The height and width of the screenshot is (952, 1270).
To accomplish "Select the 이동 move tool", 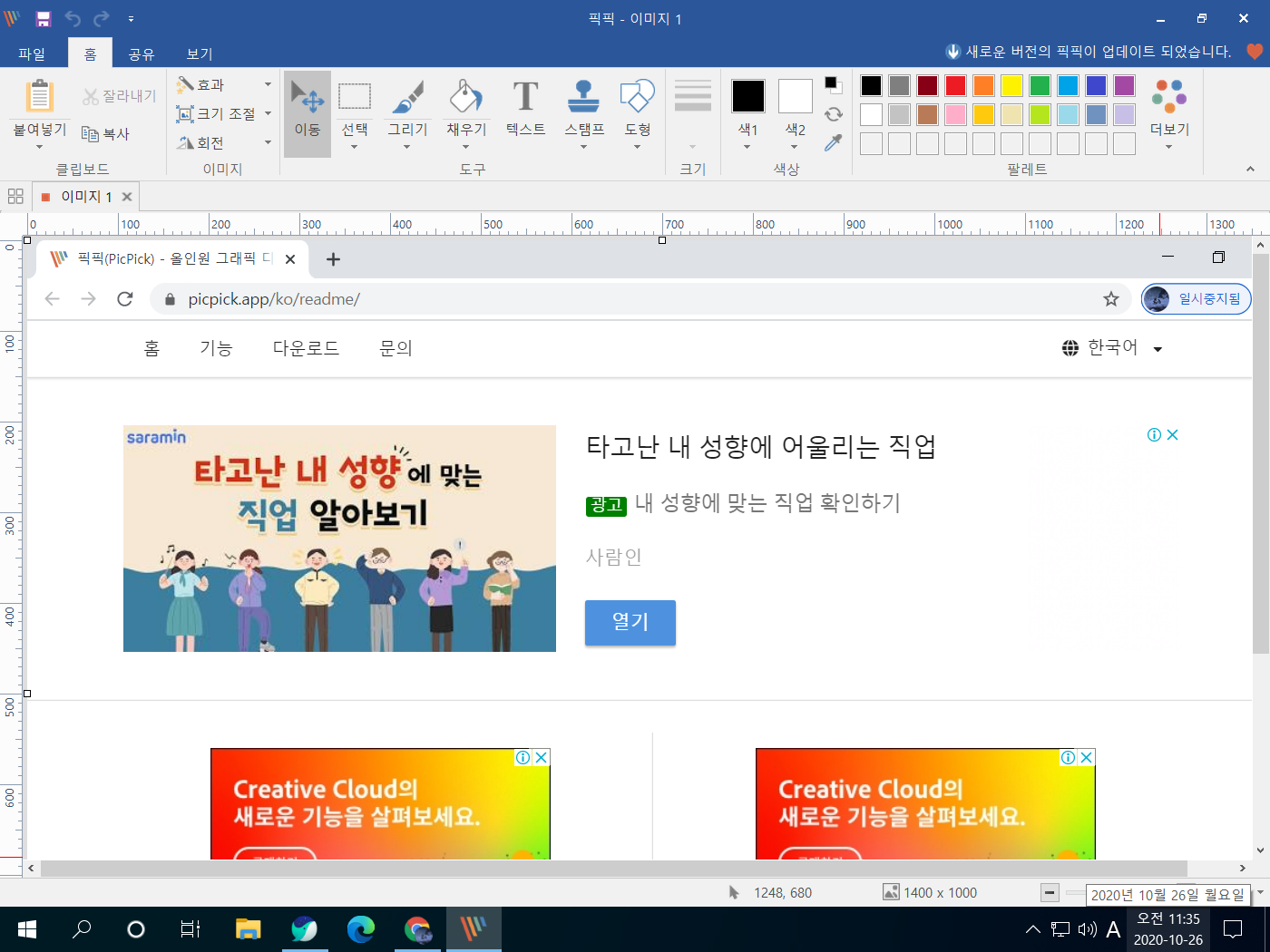I will click(x=308, y=113).
